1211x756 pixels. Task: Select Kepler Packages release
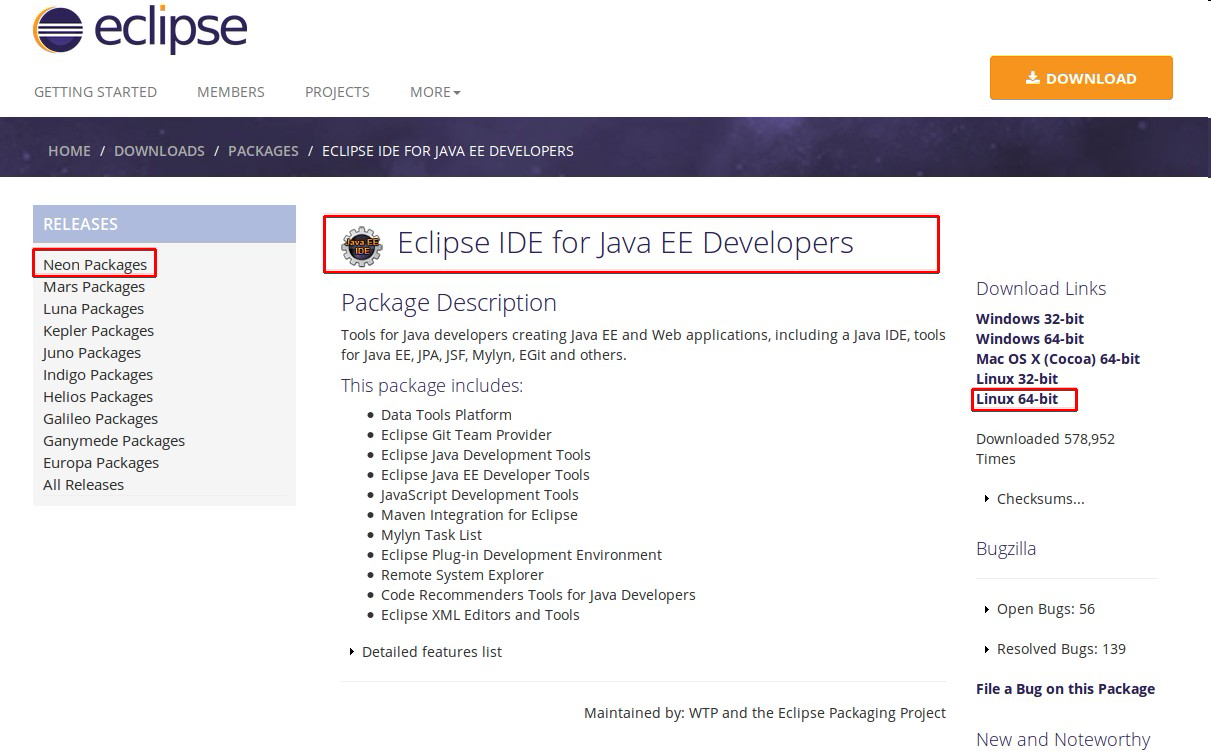coord(98,331)
